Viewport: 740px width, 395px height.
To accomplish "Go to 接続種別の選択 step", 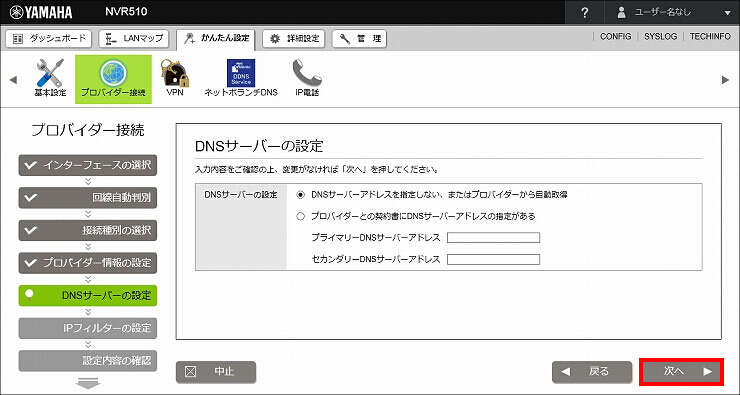I will [x=88, y=230].
